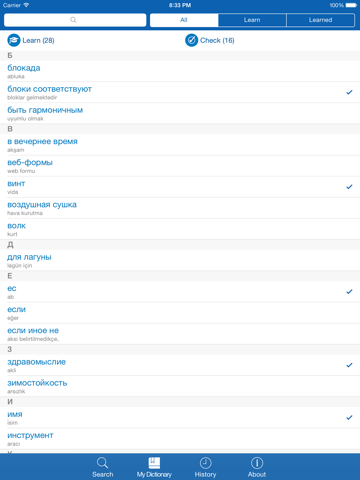Tap the magnifier icon in search field

[73, 20]
